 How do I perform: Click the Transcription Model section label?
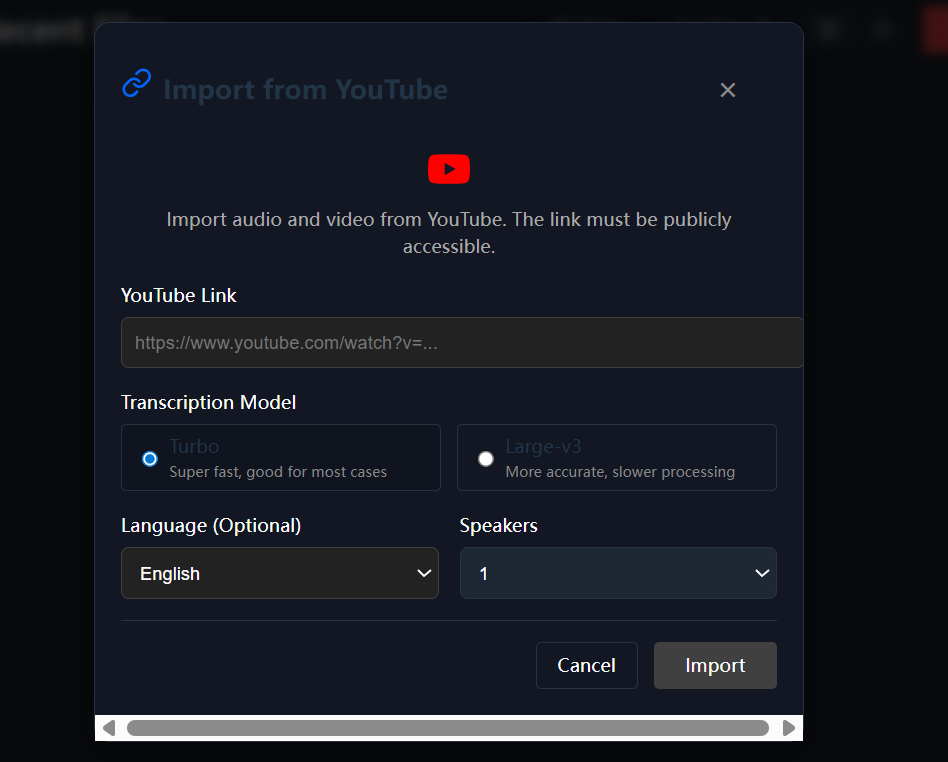tap(208, 402)
